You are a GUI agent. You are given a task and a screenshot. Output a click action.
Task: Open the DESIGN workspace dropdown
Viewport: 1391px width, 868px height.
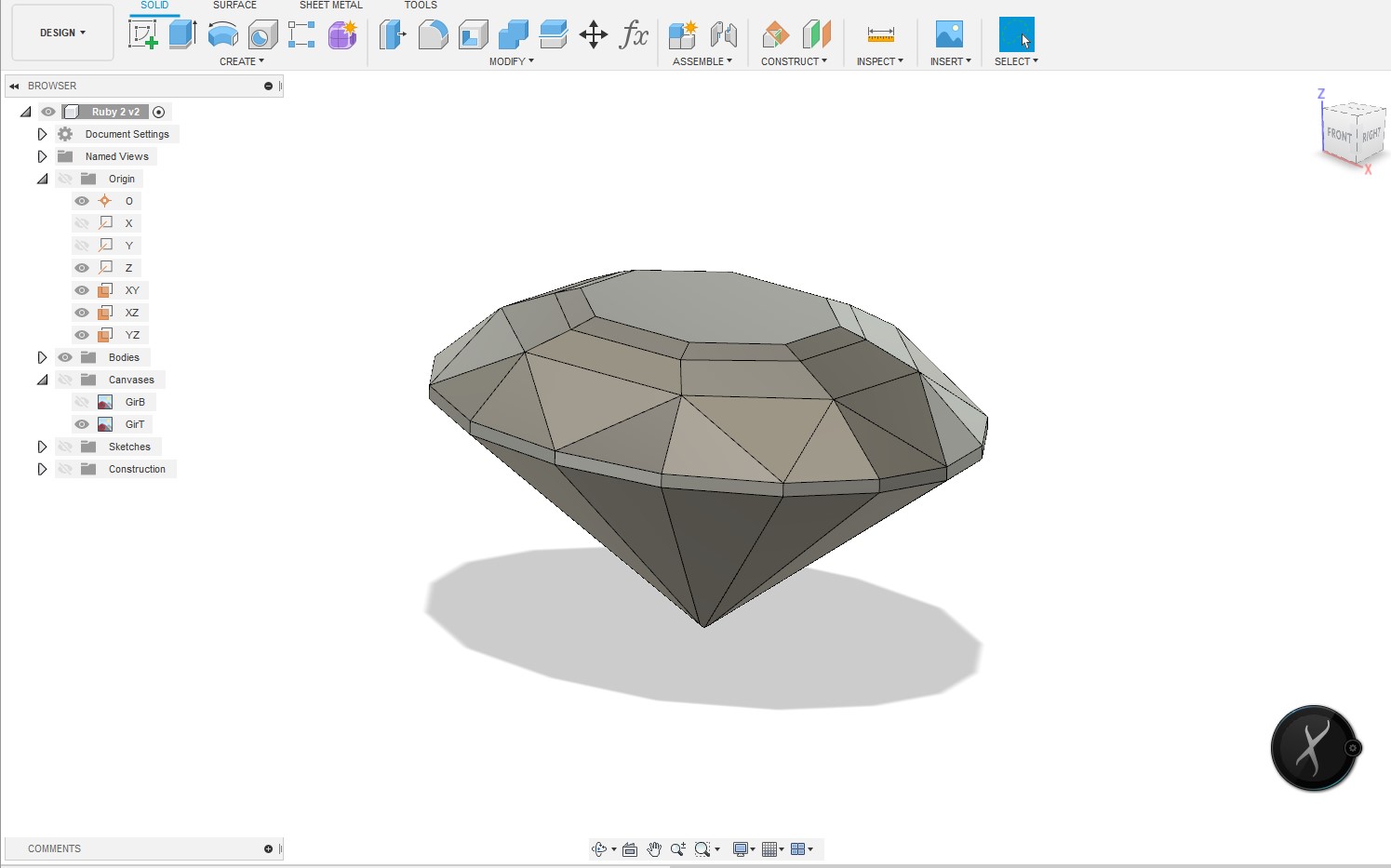62,33
